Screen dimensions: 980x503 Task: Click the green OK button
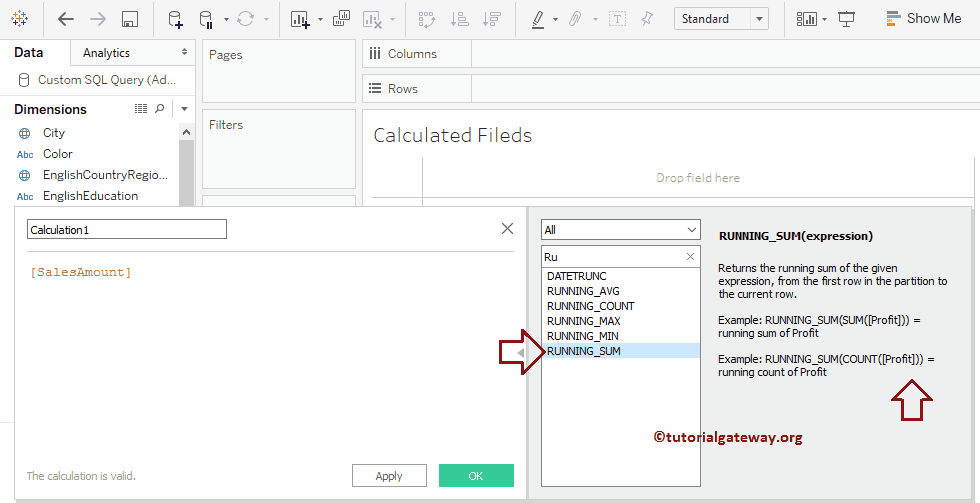coord(476,476)
